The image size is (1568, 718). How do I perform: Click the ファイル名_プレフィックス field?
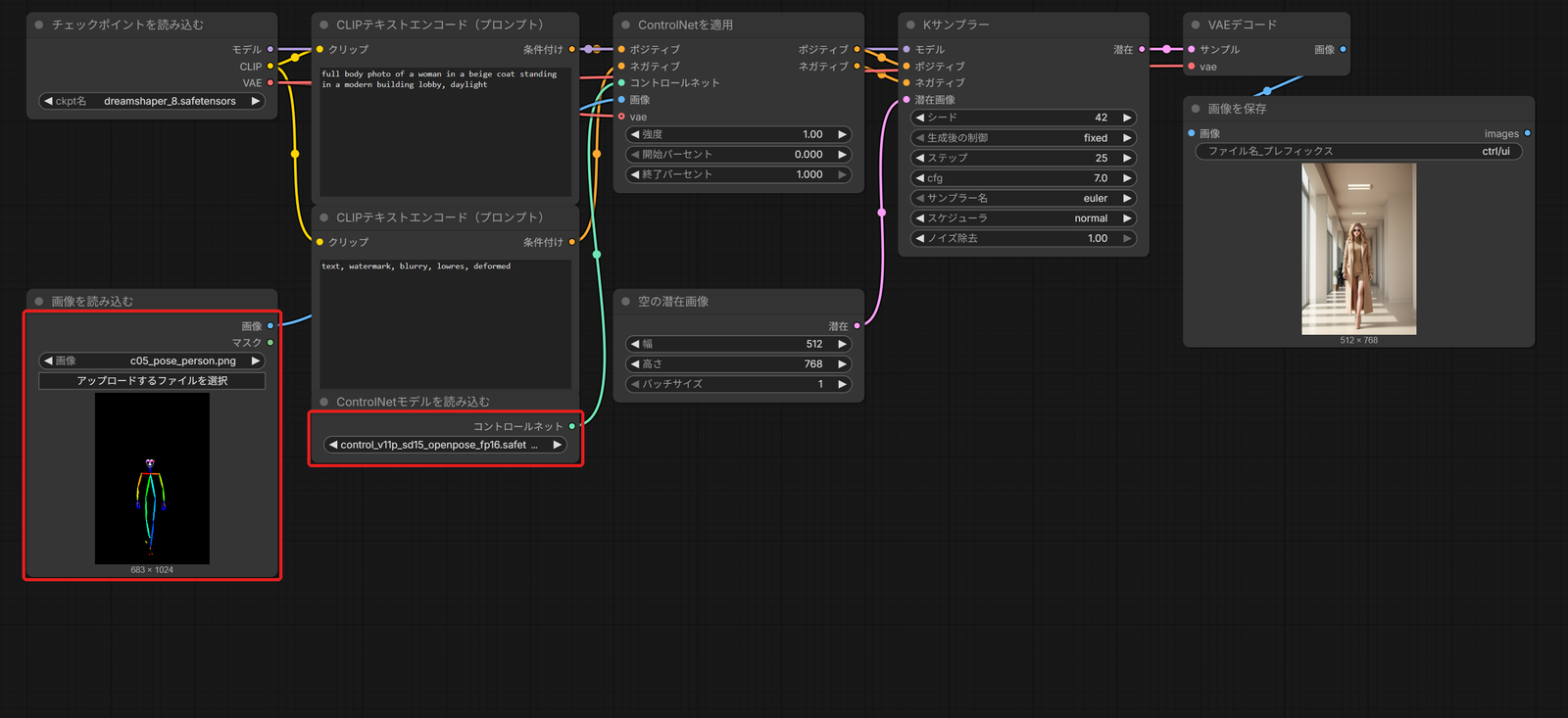point(1358,151)
